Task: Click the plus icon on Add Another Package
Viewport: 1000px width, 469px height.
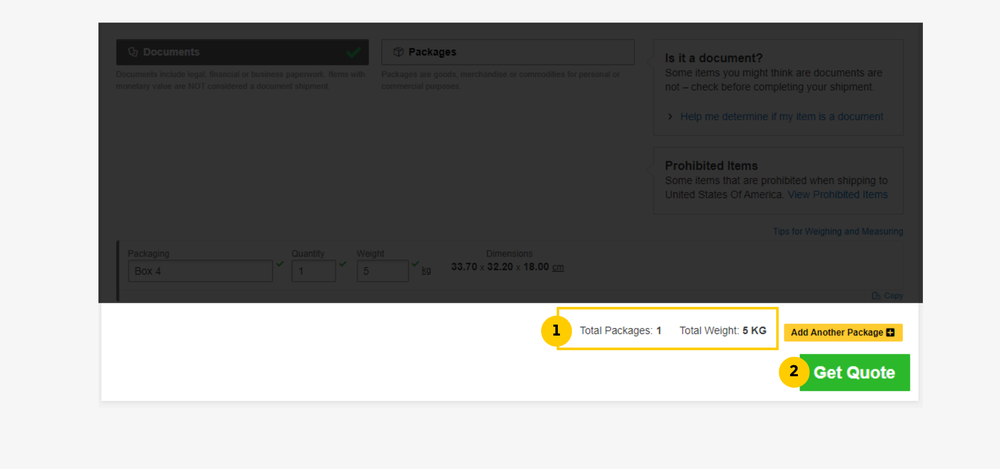Action: coord(890,332)
